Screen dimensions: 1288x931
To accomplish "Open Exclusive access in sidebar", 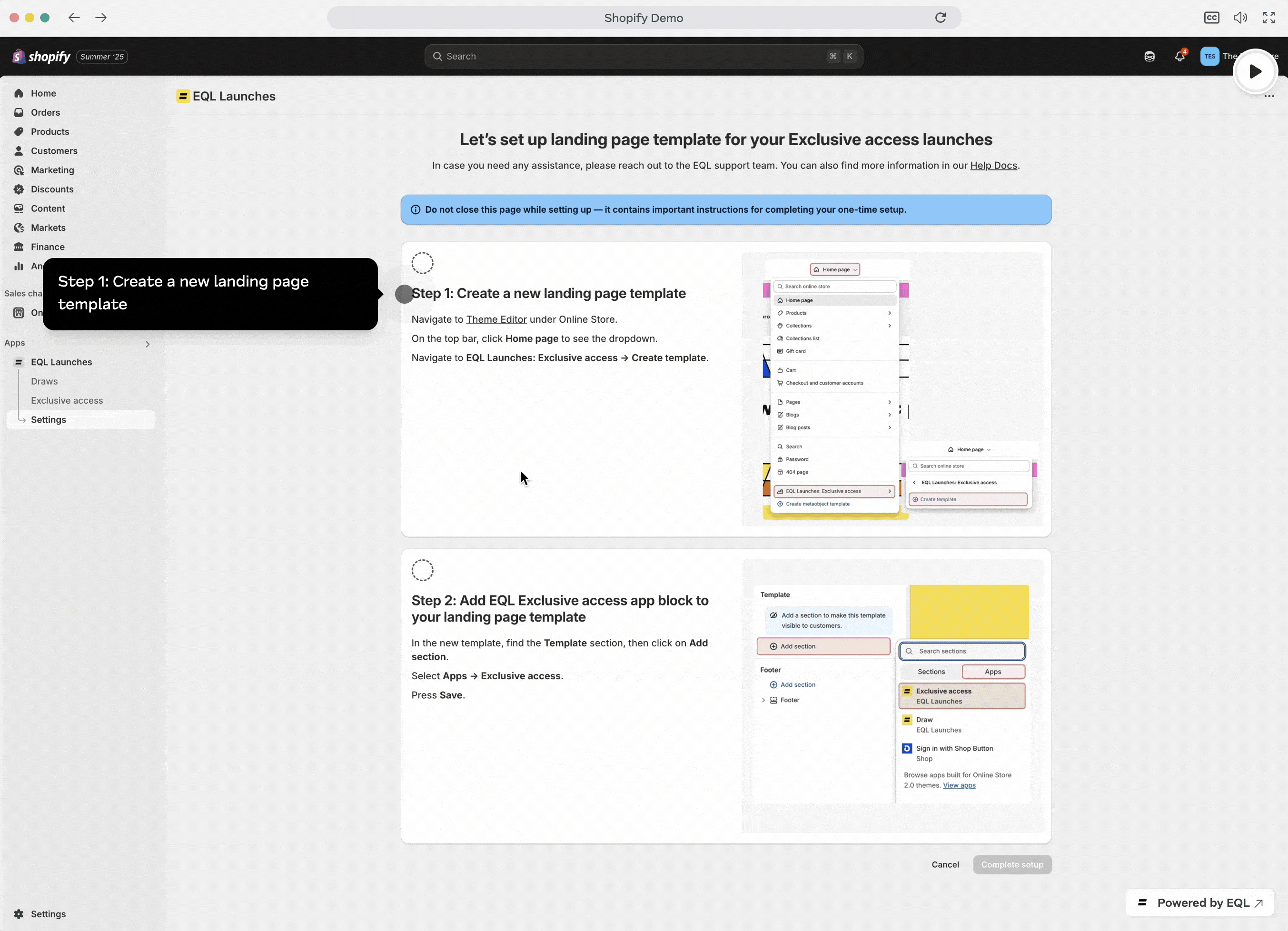I will [67, 401].
